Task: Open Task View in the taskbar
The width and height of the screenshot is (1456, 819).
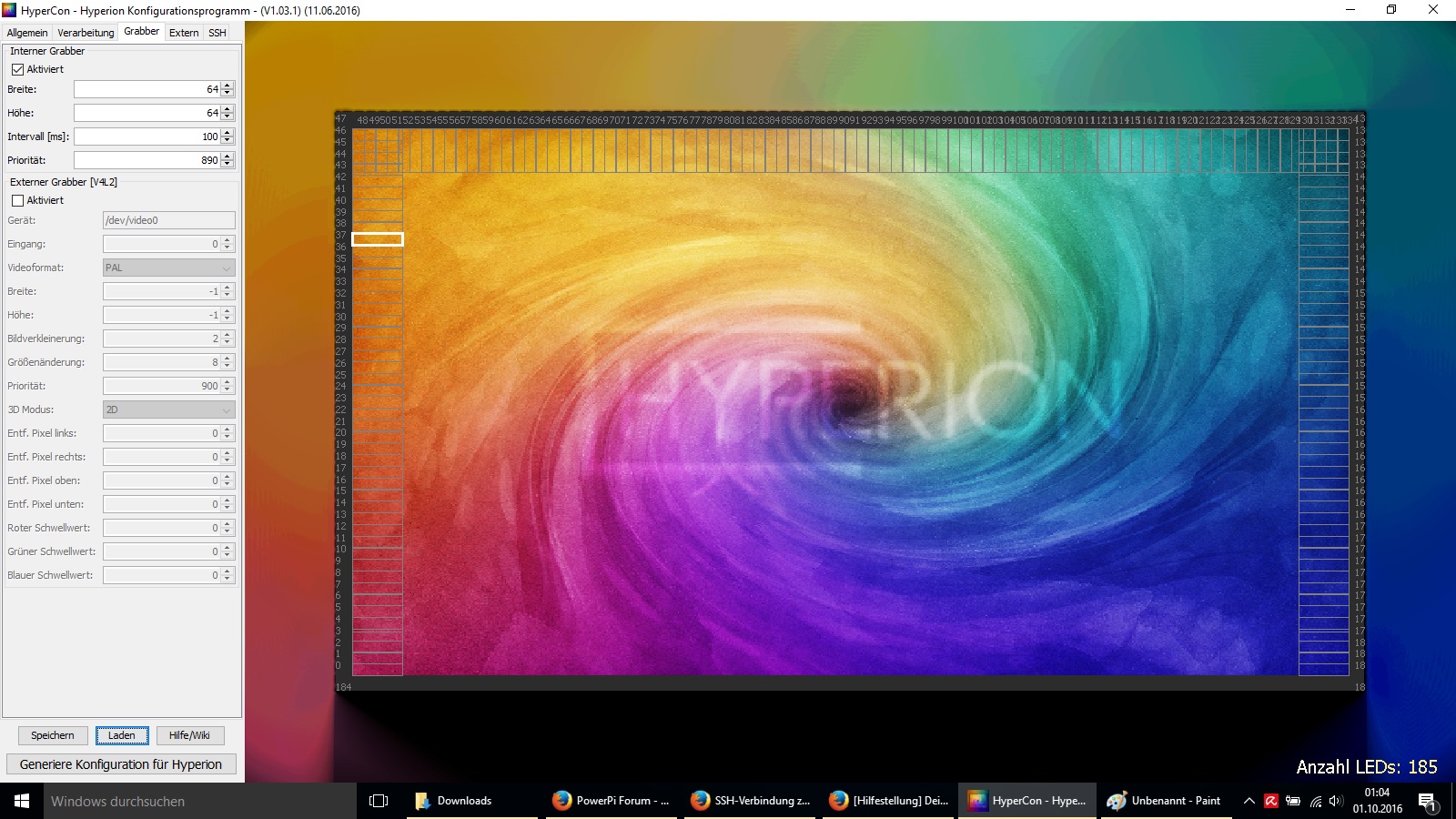Action: pyautogui.click(x=379, y=801)
